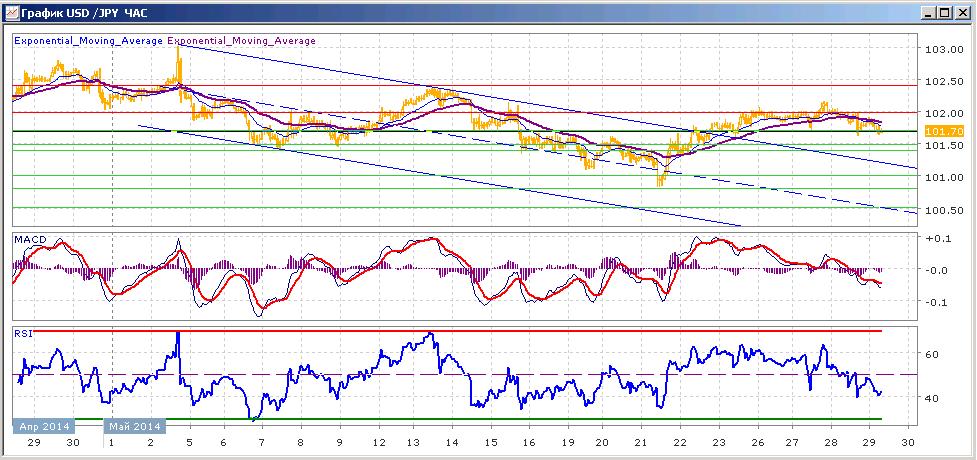The width and height of the screenshot is (977, 460).
Task: Click the +0.1 value on MACD axis
Action: (939, 239)
